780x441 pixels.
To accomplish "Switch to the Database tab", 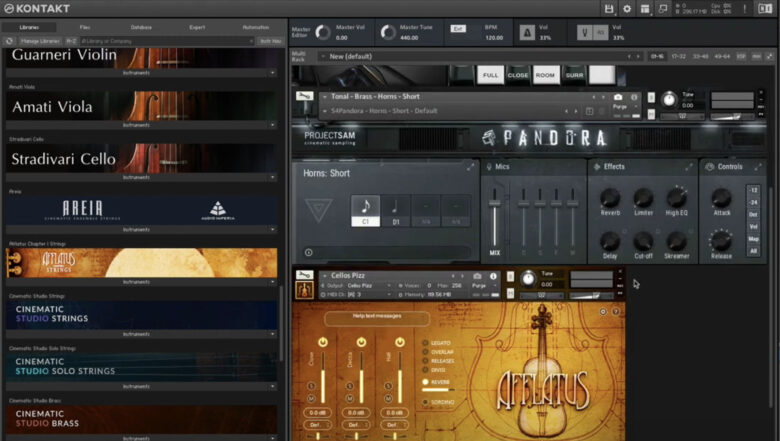I will [141, 27].
